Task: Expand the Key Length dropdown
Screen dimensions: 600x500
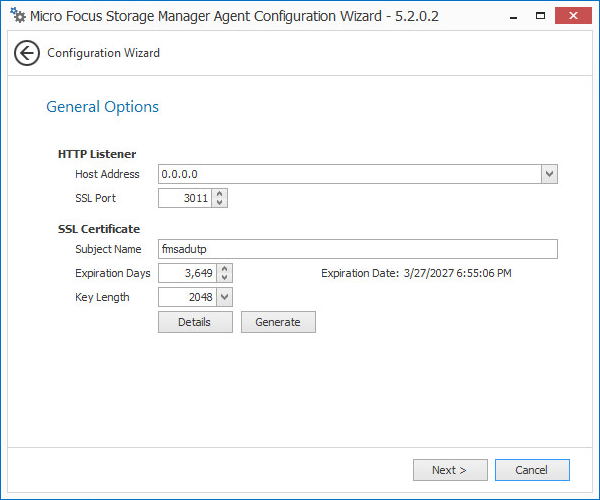Action: [x=224, y=297]
